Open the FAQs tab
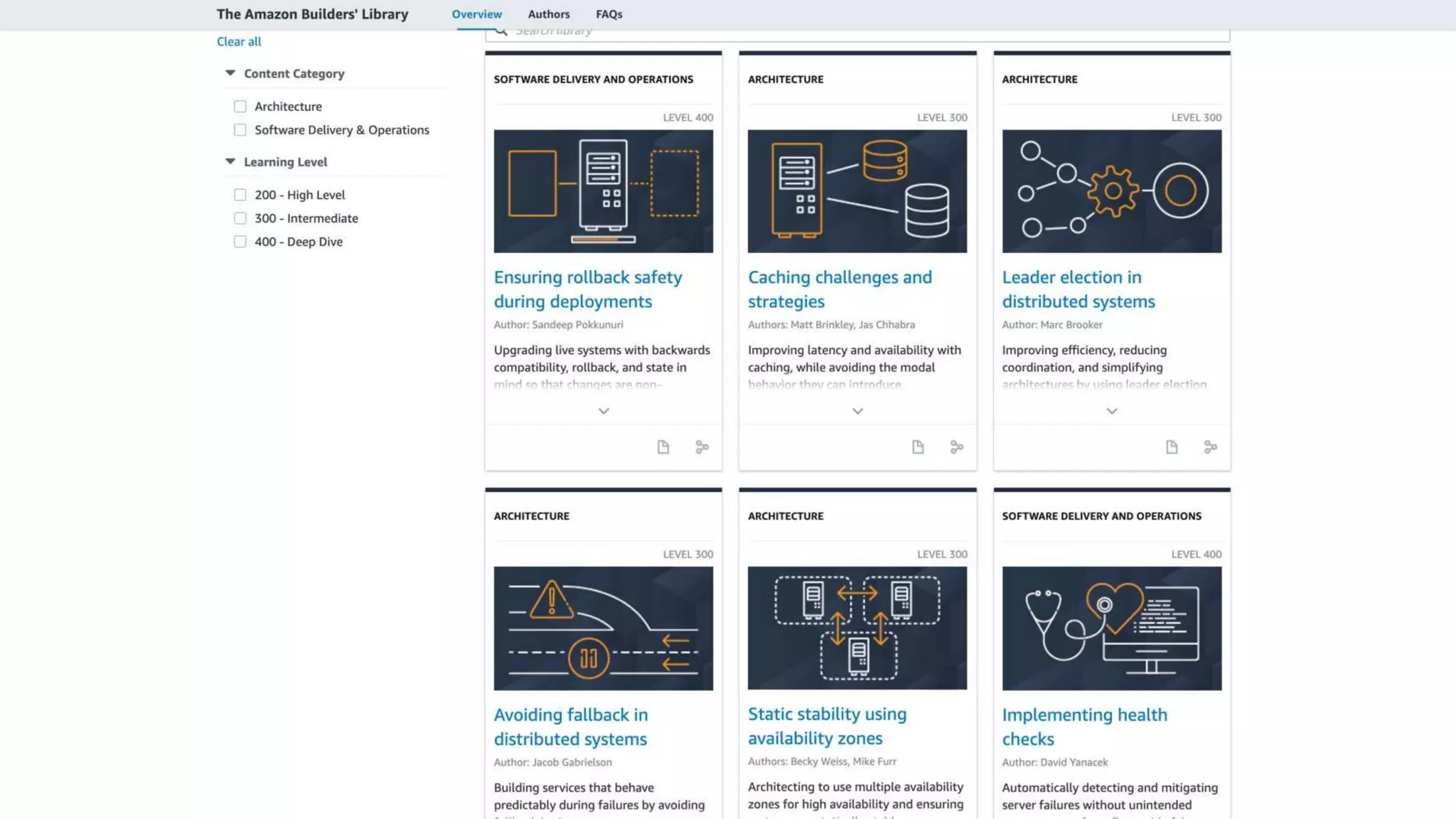Viewport: 1456px width, 819px height. pos(609,14)
